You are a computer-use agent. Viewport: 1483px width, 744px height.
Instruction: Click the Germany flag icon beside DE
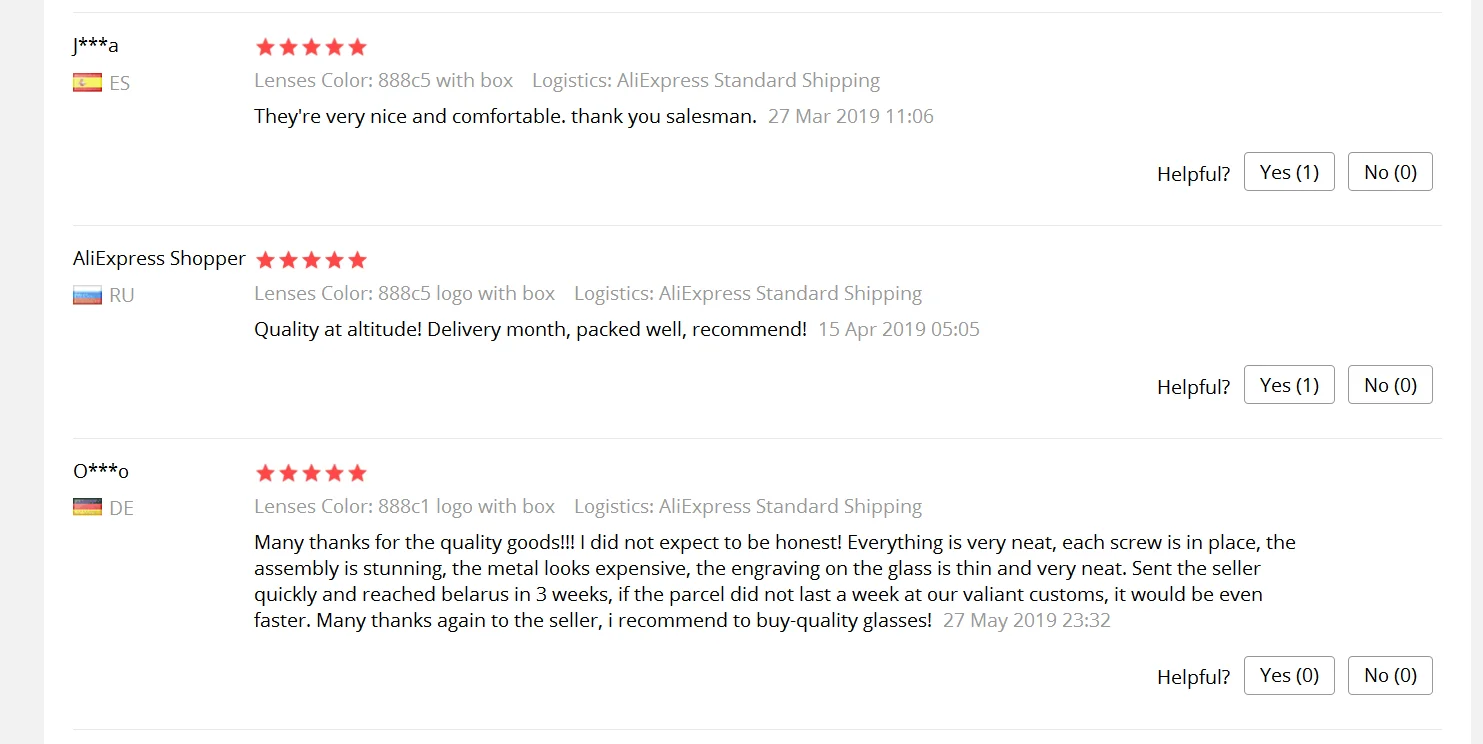[x=87, y=508]
